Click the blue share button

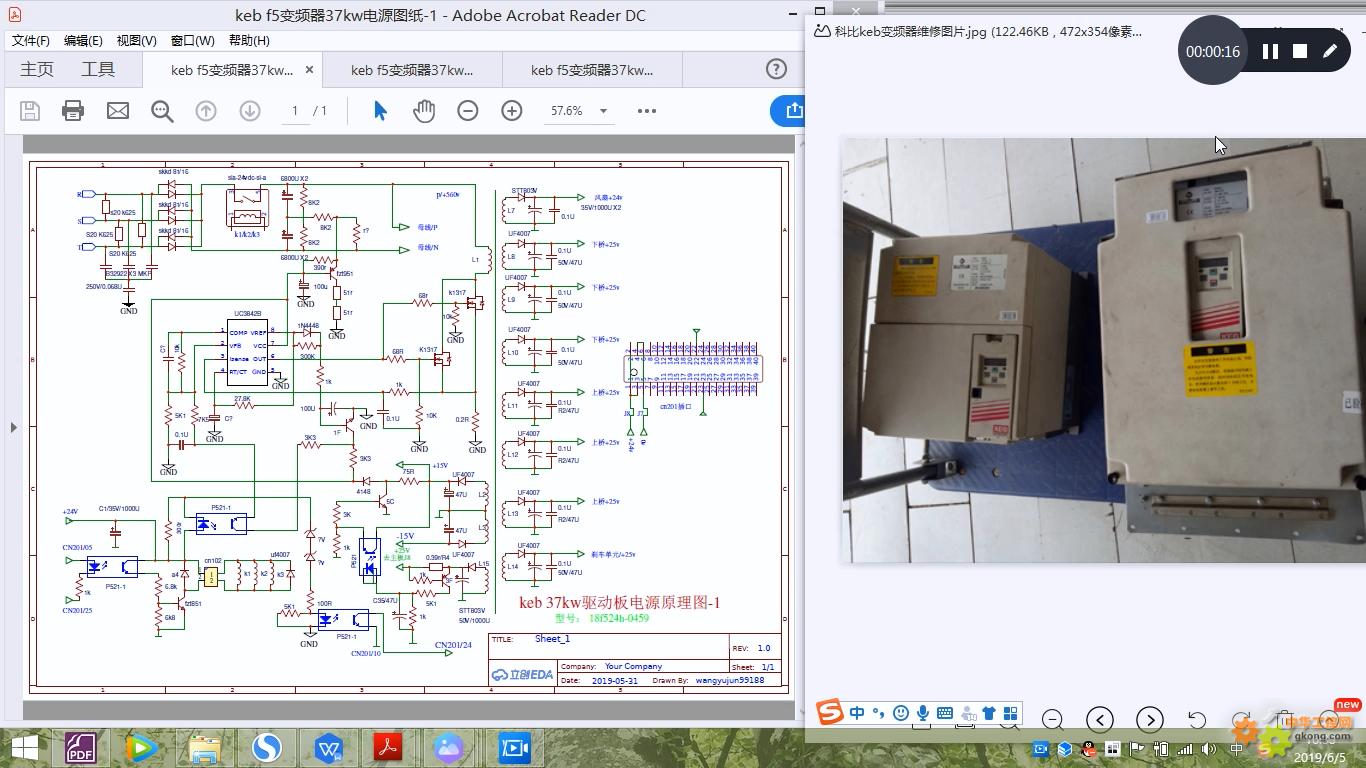(789, 111)
